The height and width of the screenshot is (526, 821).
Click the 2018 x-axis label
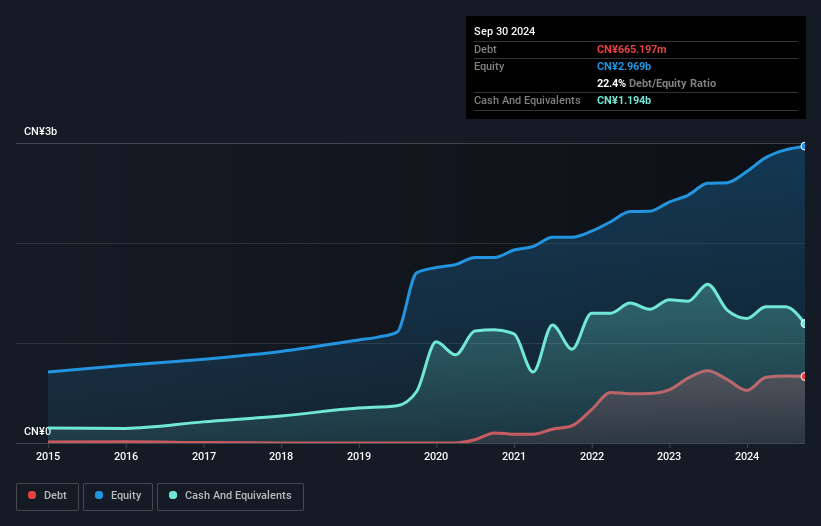click(x=281, y=456)
